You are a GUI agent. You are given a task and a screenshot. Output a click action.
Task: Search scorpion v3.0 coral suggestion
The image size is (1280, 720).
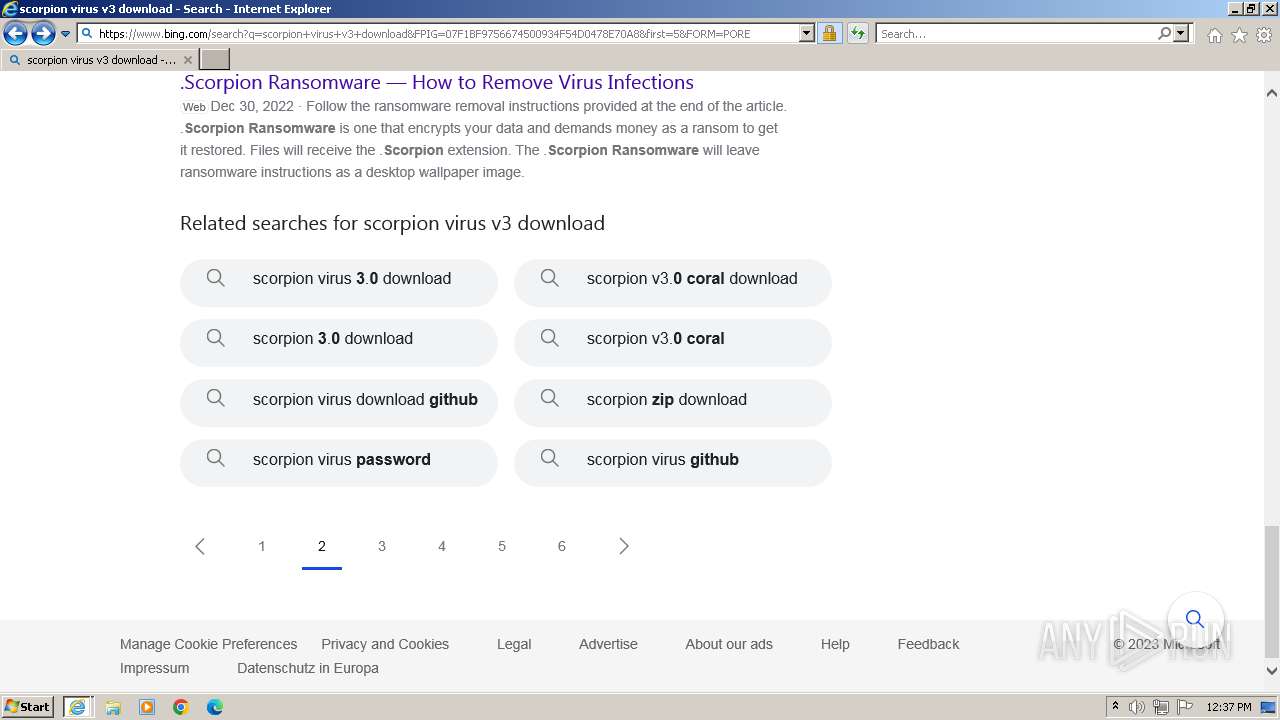click(x=673, y=342)
